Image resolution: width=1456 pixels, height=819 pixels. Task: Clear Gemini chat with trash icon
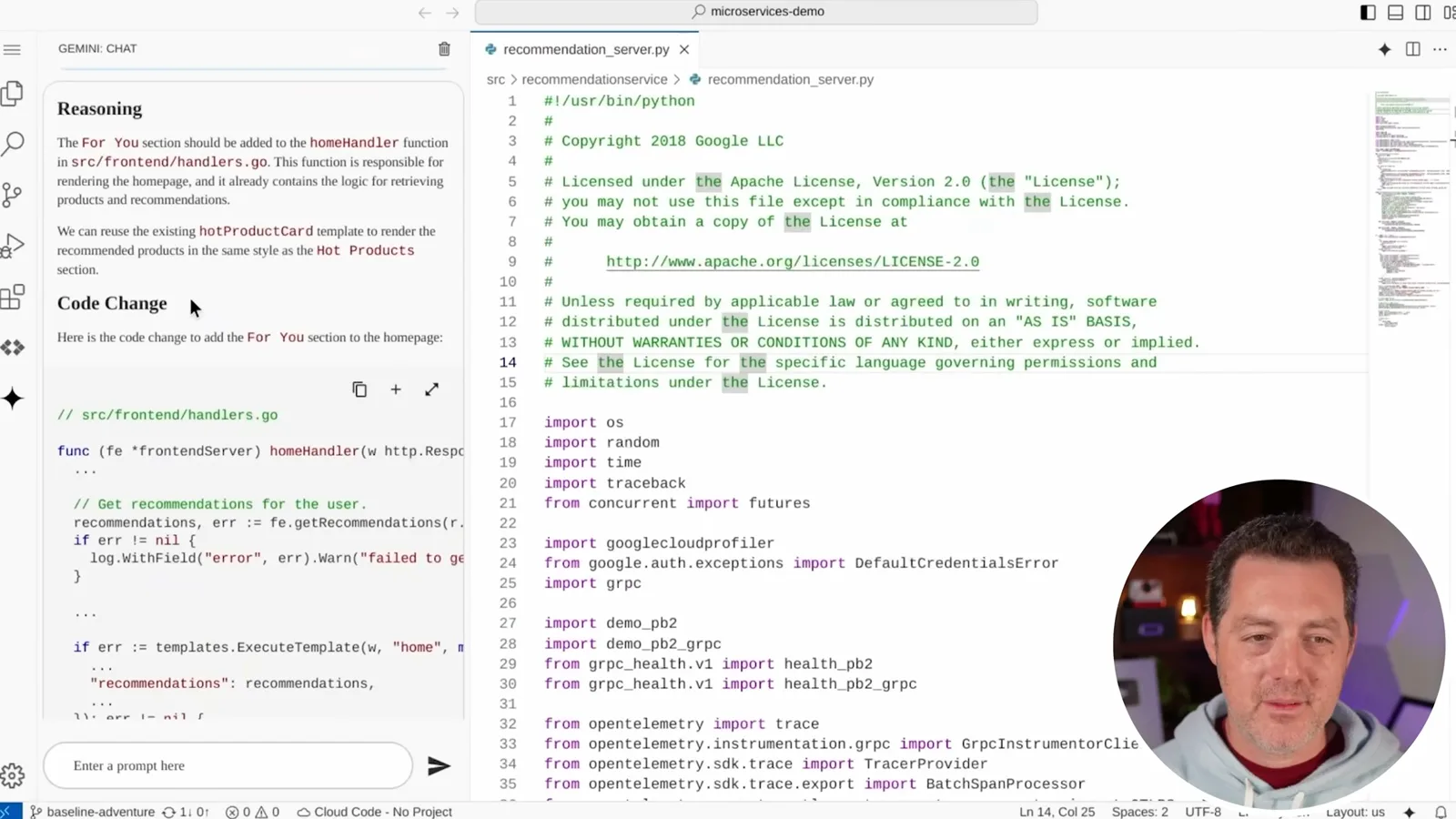444,49
